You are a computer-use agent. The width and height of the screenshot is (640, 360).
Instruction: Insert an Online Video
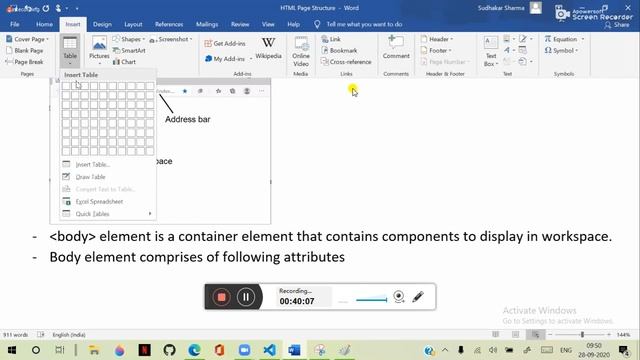coord(301,51)
